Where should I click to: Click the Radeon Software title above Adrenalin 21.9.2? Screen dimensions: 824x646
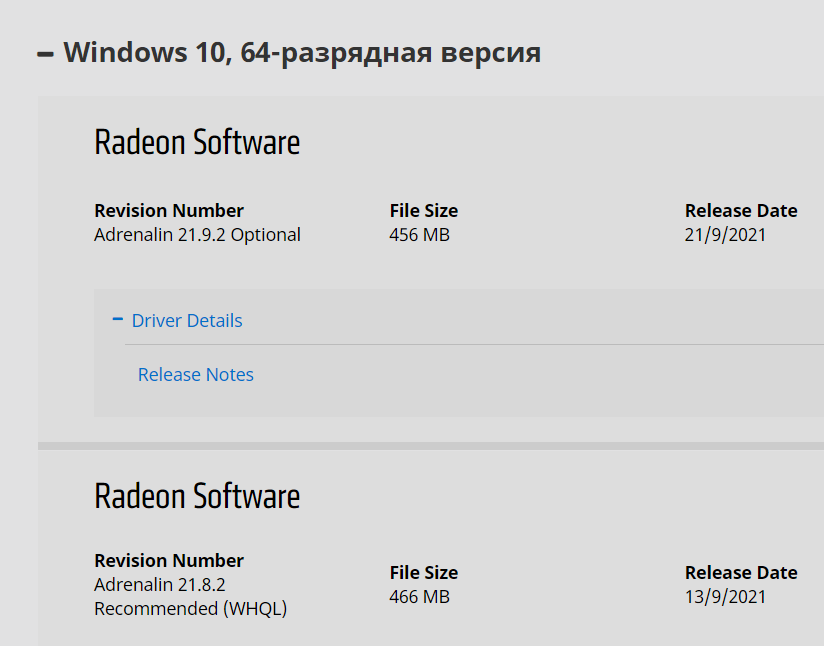(197, 142)
